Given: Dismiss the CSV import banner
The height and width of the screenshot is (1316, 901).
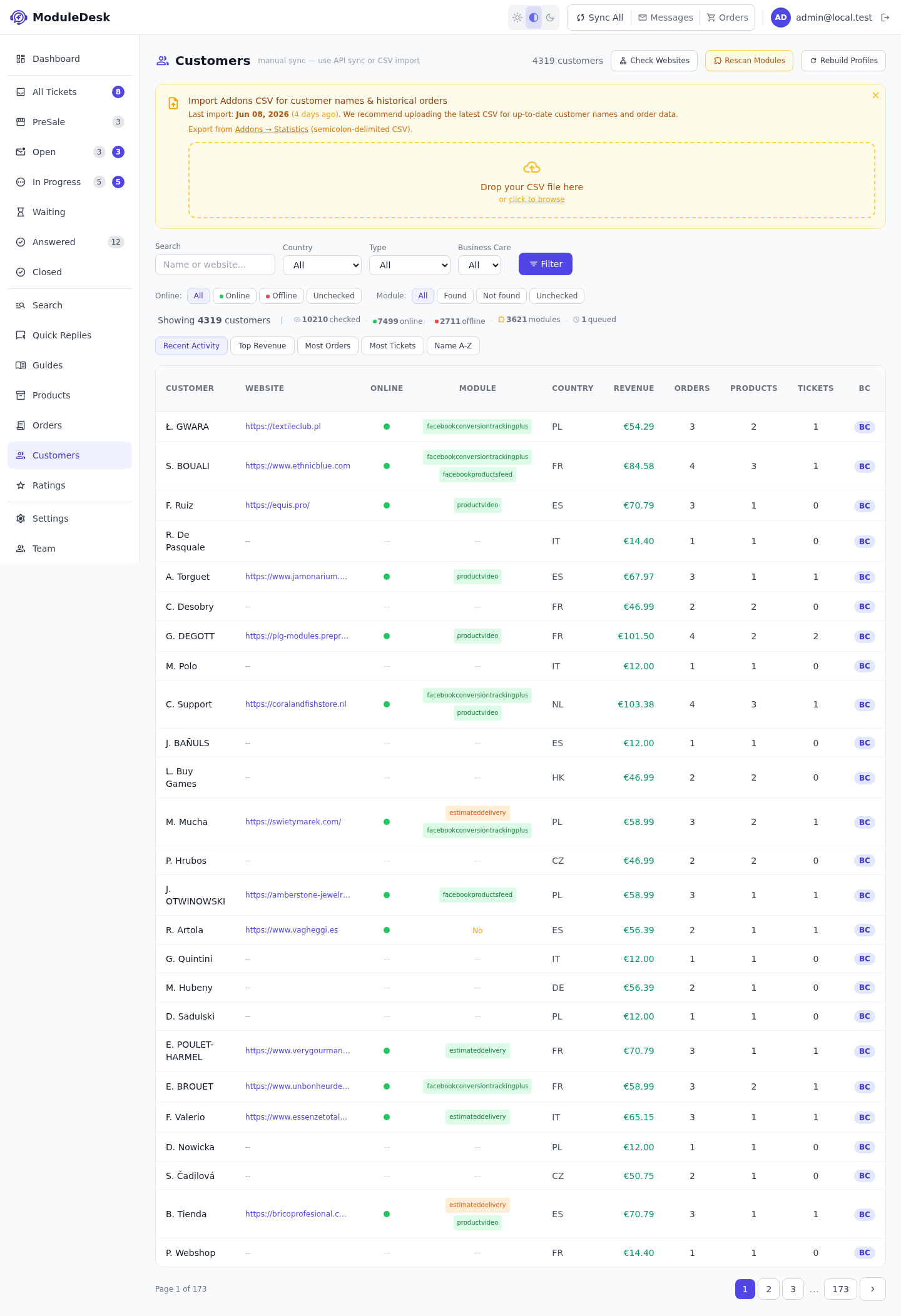Looking at the screenshot, I should tap(875, 95).
